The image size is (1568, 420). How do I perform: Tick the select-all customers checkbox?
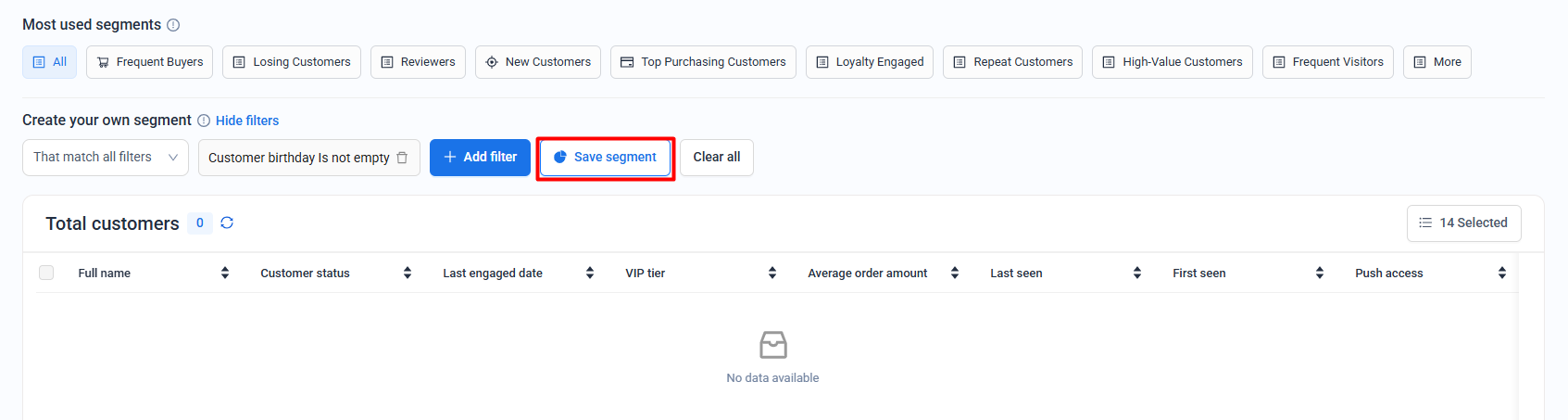click(46, 273)
